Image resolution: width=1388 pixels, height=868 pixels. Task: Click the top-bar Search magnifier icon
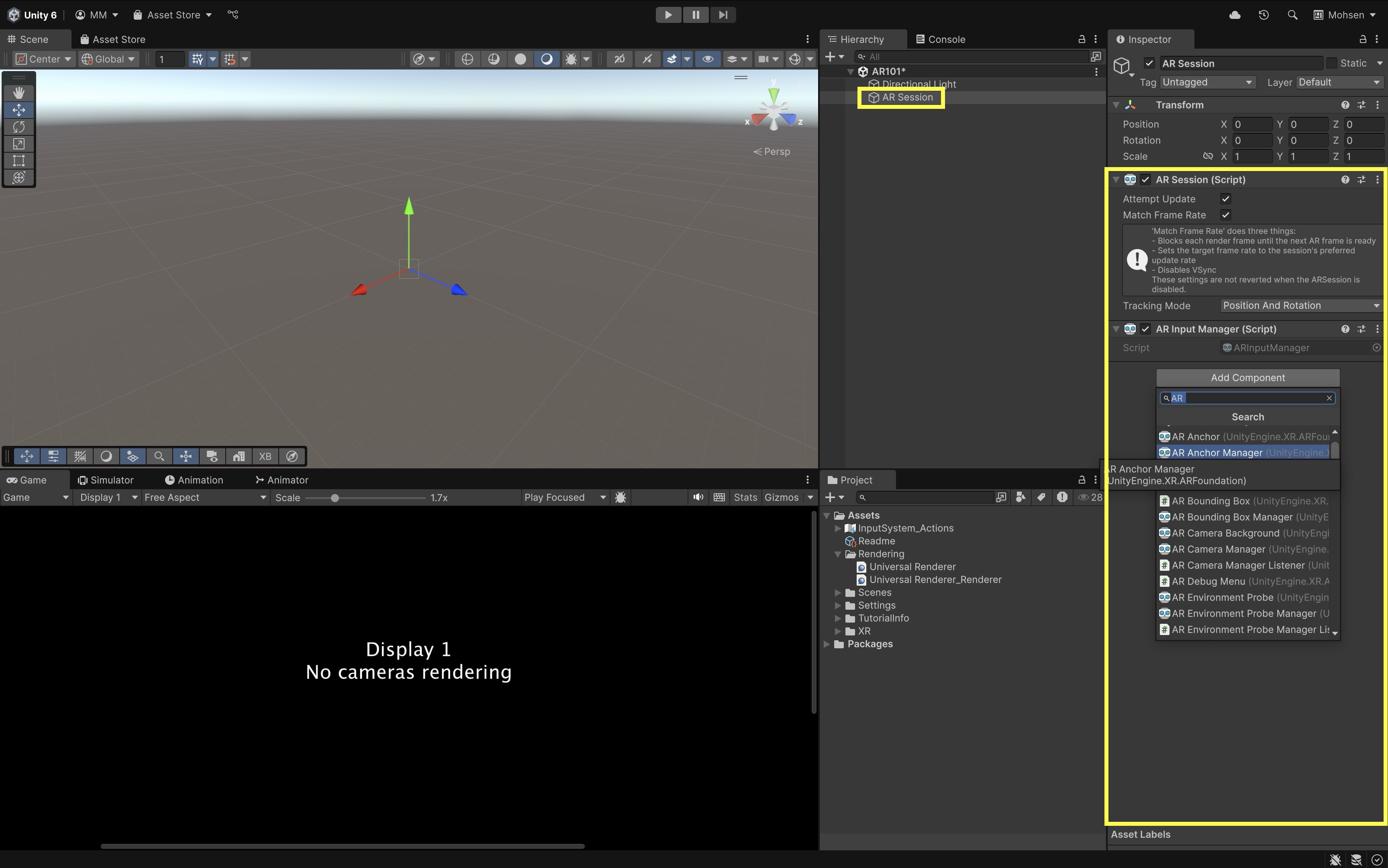point(1292,15)
